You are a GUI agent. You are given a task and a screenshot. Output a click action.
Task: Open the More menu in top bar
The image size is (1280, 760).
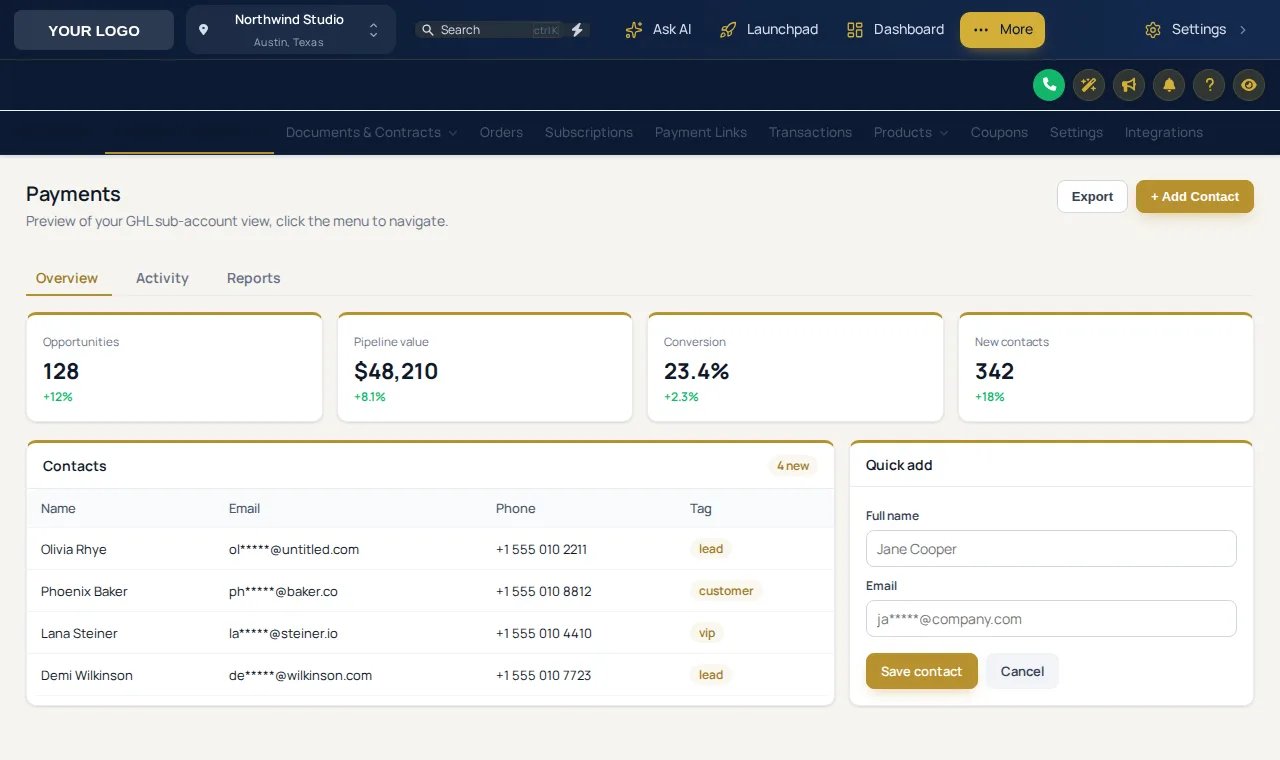pos(1002,30)
